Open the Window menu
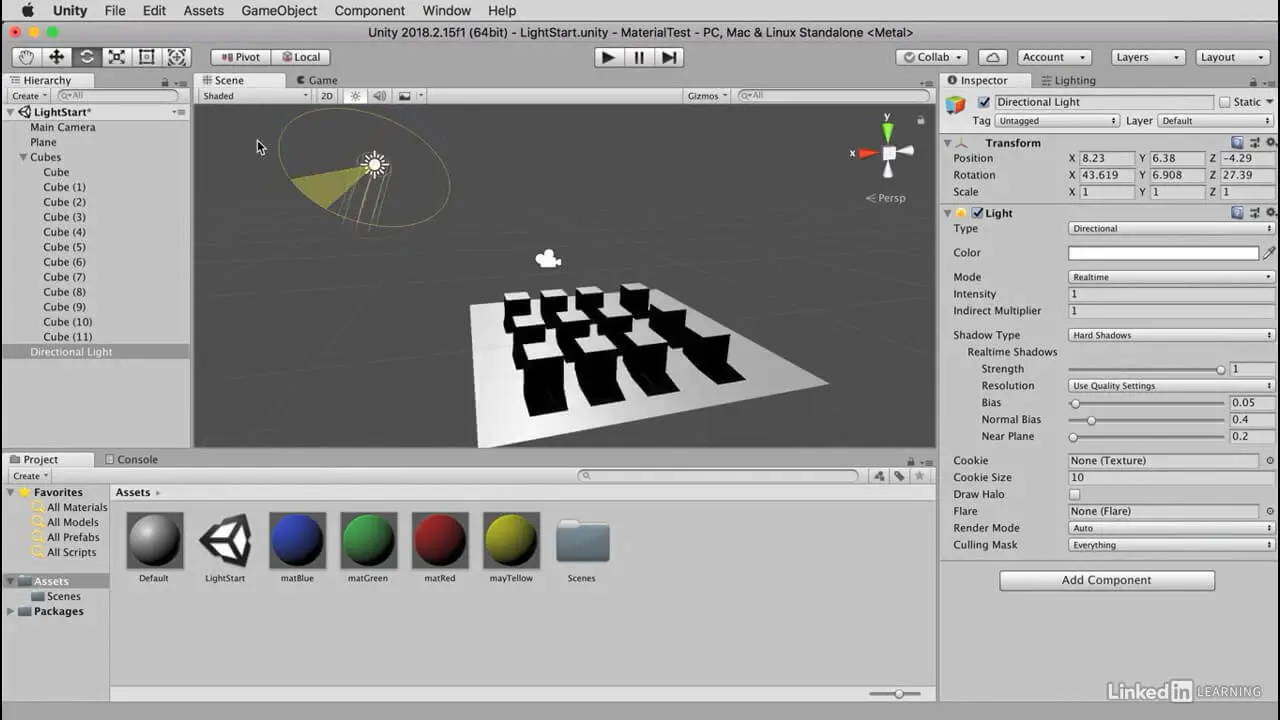The image size is (1280, 720). pyautogui.click(x=447, y=11)
